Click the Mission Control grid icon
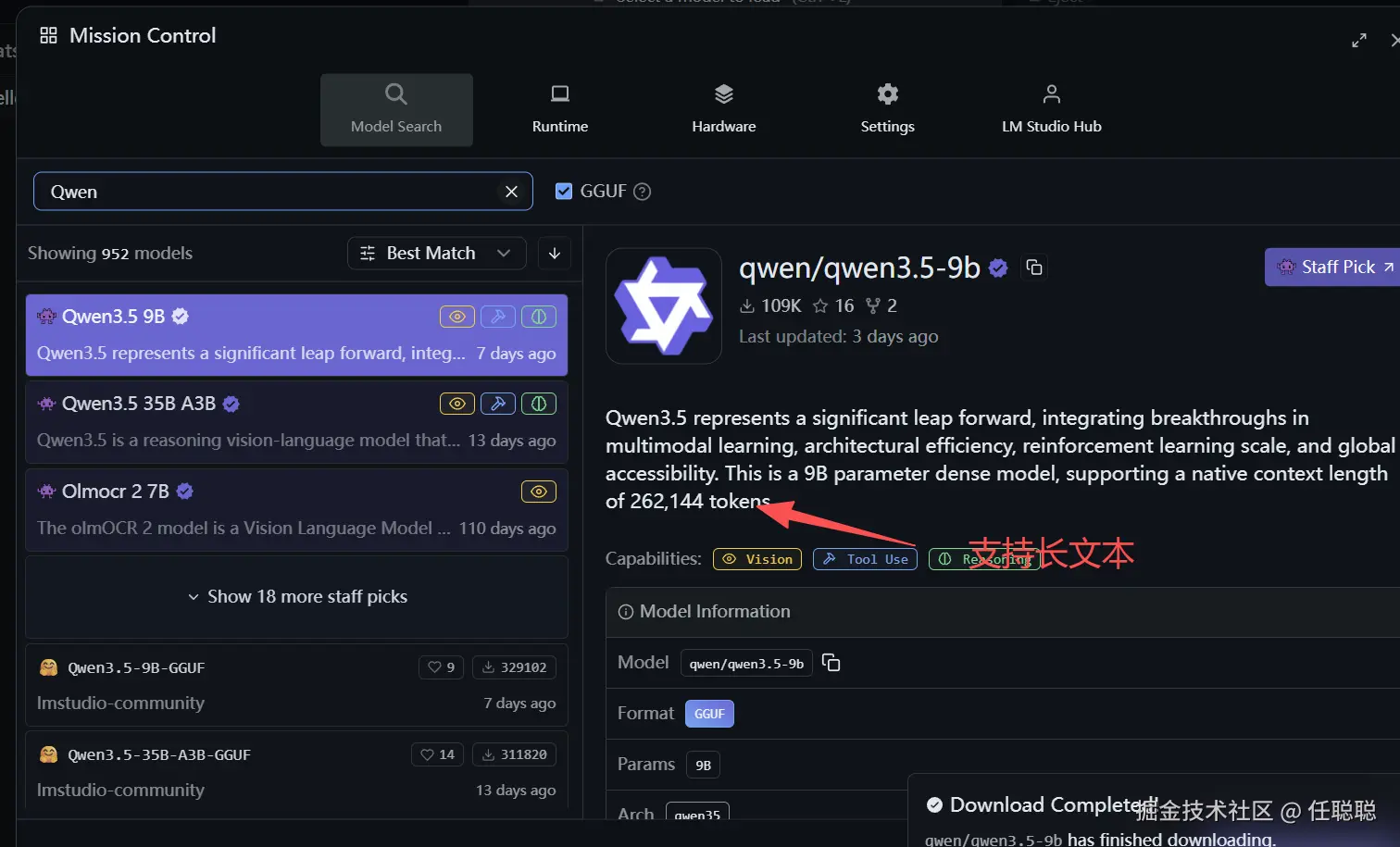The height and width of the screenshot is (847, 1400). [48, 35]
